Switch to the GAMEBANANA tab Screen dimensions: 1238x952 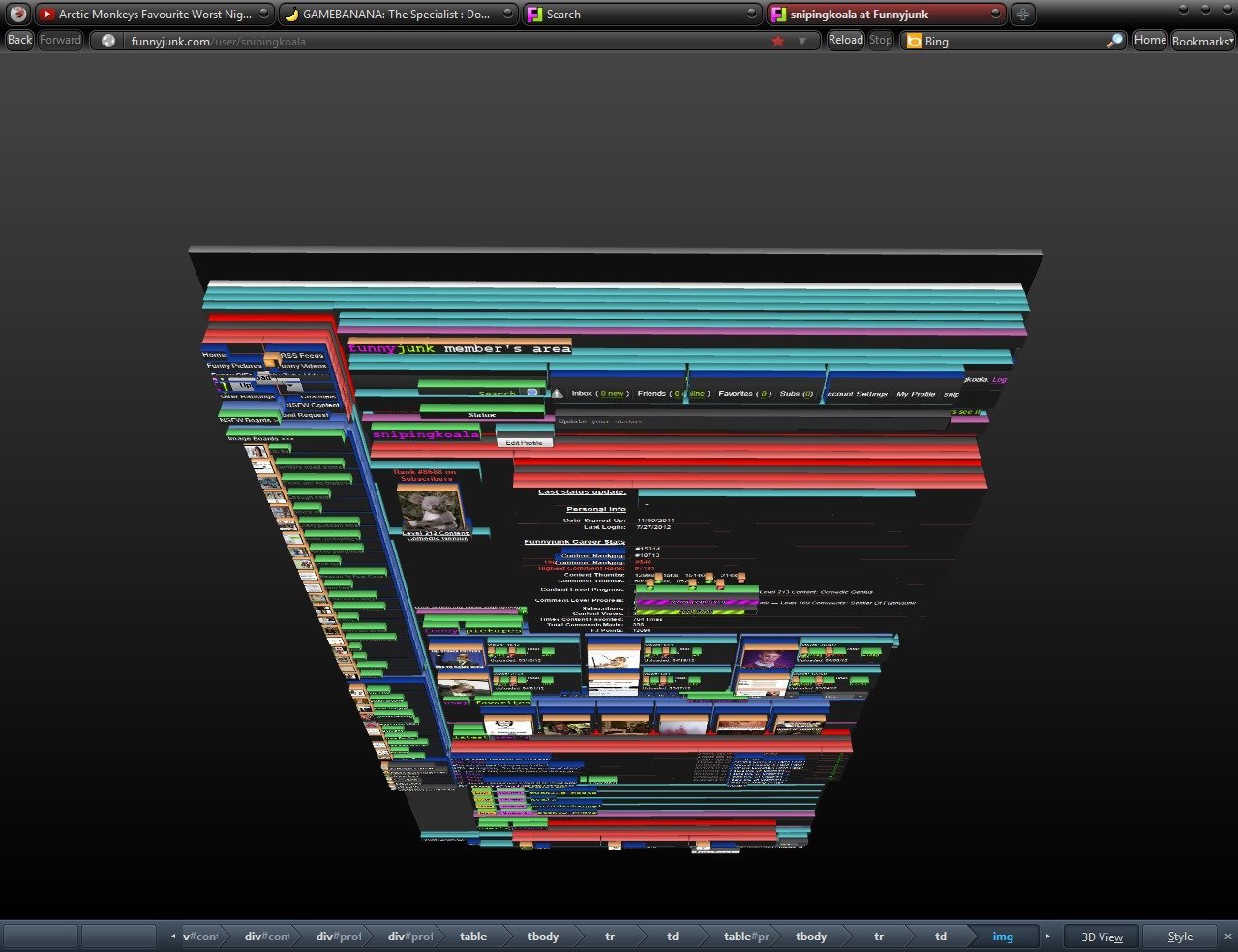(x=399, y=14)
